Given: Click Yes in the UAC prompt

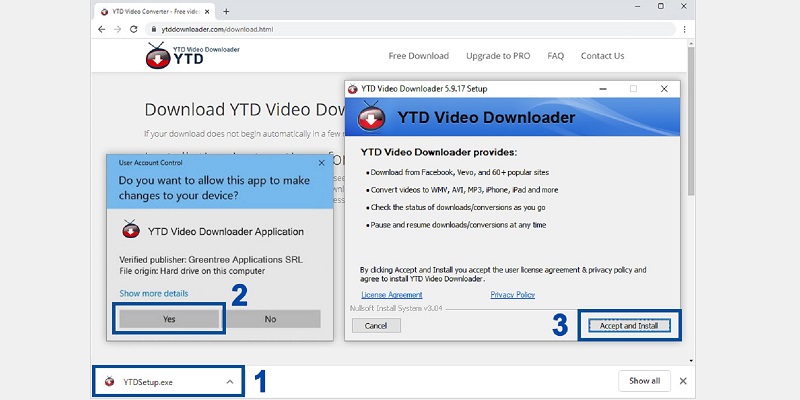Looking at the screenshot, I should (x=169, y=319).
